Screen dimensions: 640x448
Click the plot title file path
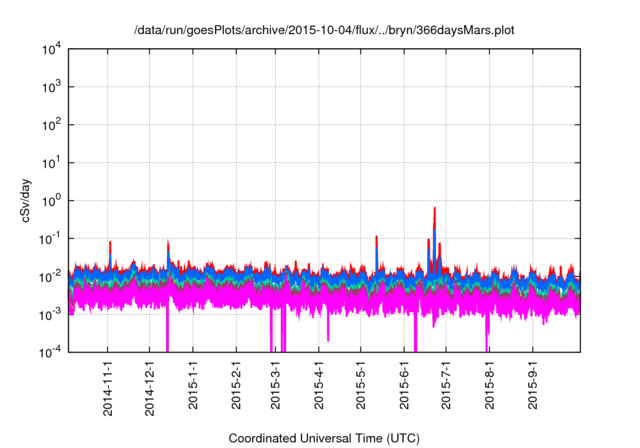(x=324, y=30)
